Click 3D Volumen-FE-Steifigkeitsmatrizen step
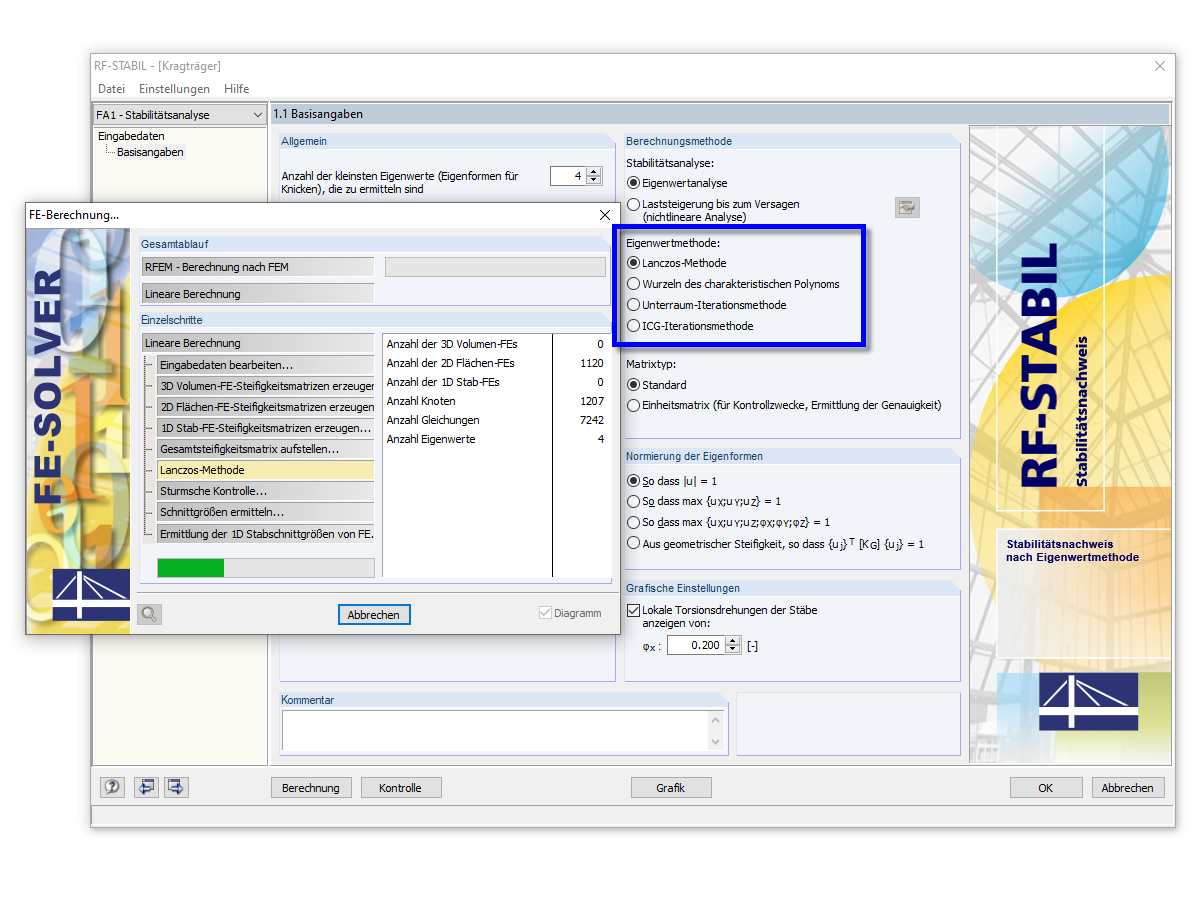The width and height of the screenshot is (1200, 900). coord(266,386)
